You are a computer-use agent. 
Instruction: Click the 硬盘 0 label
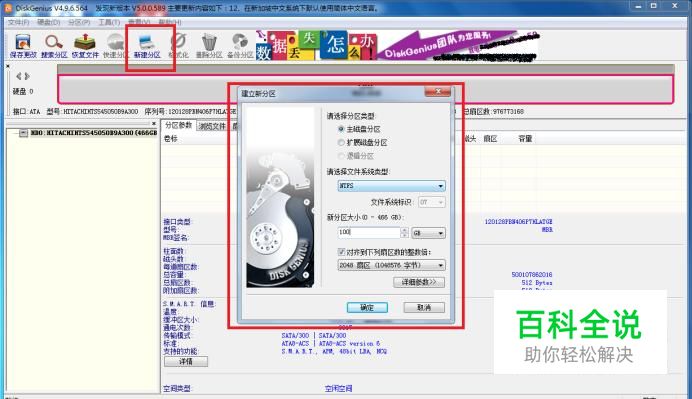coord(23,91)
